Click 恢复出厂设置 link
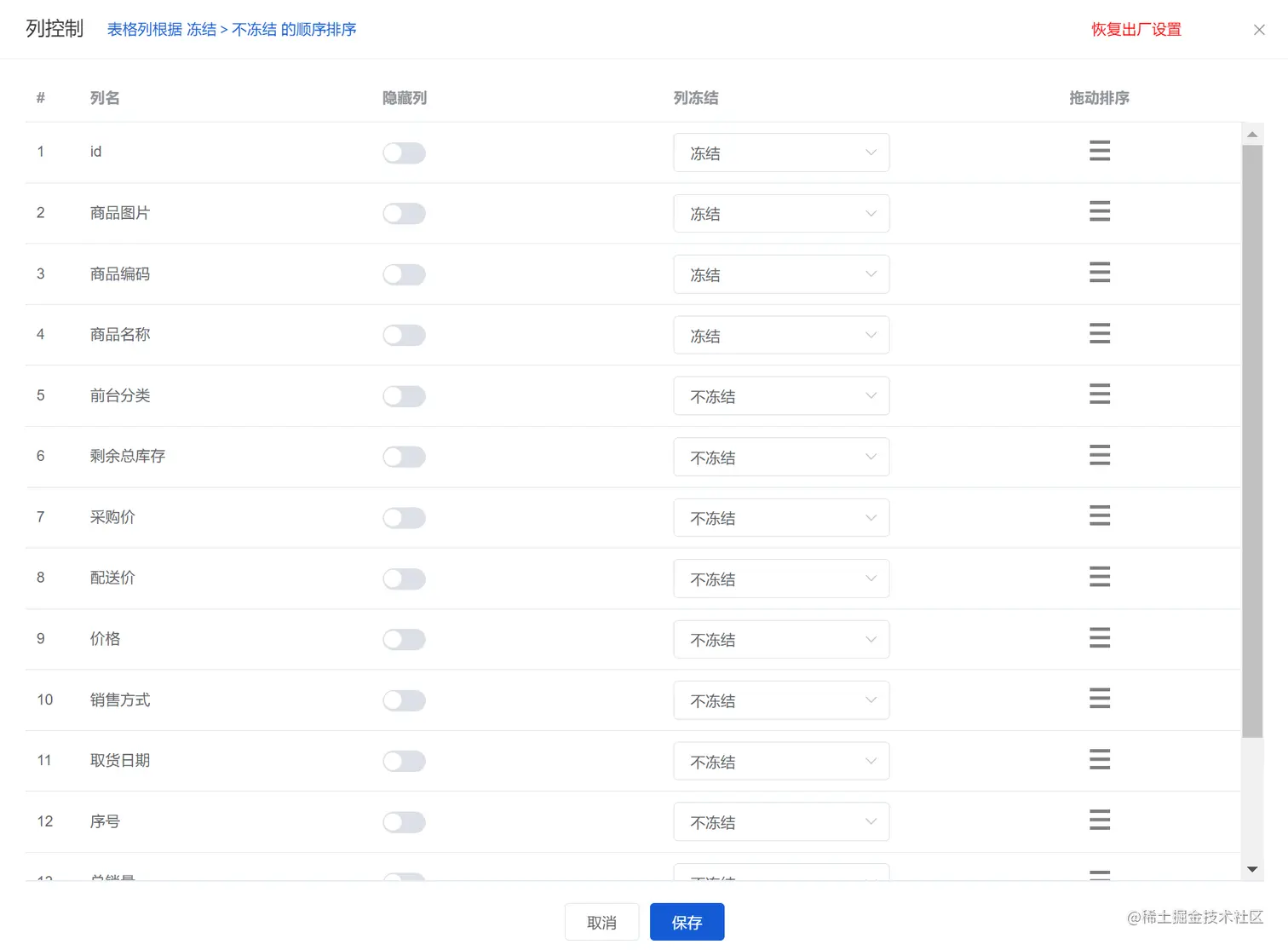 click(x=1136, y=30)
